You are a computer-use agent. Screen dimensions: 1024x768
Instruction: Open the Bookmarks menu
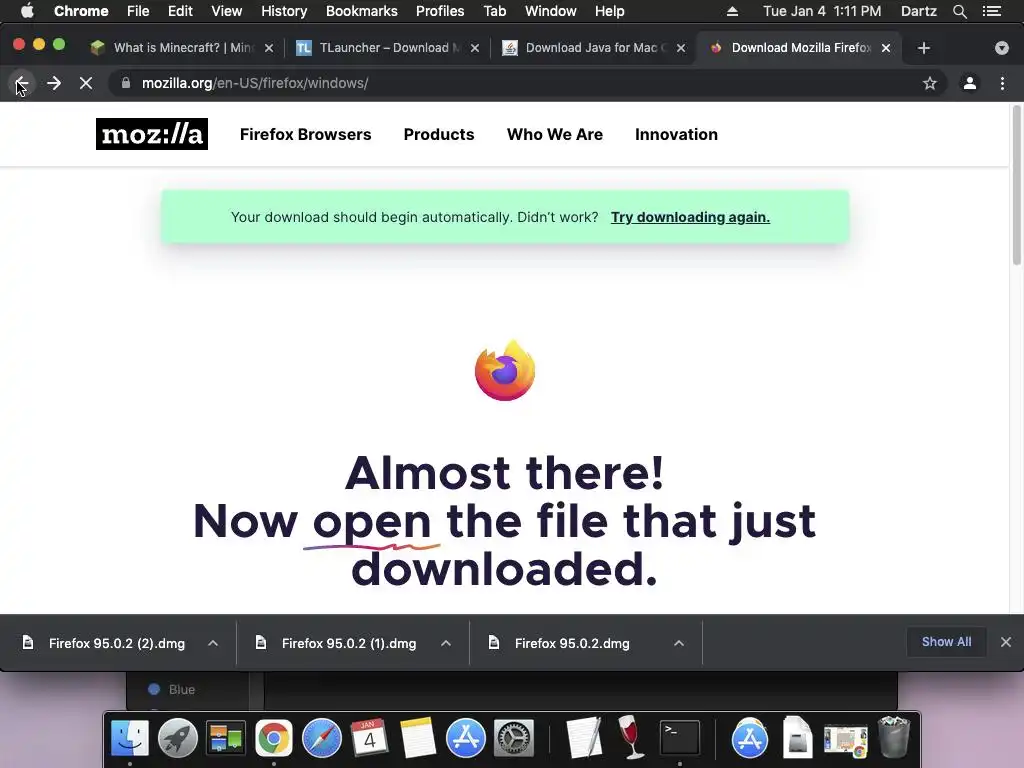[x=362, y=11]
